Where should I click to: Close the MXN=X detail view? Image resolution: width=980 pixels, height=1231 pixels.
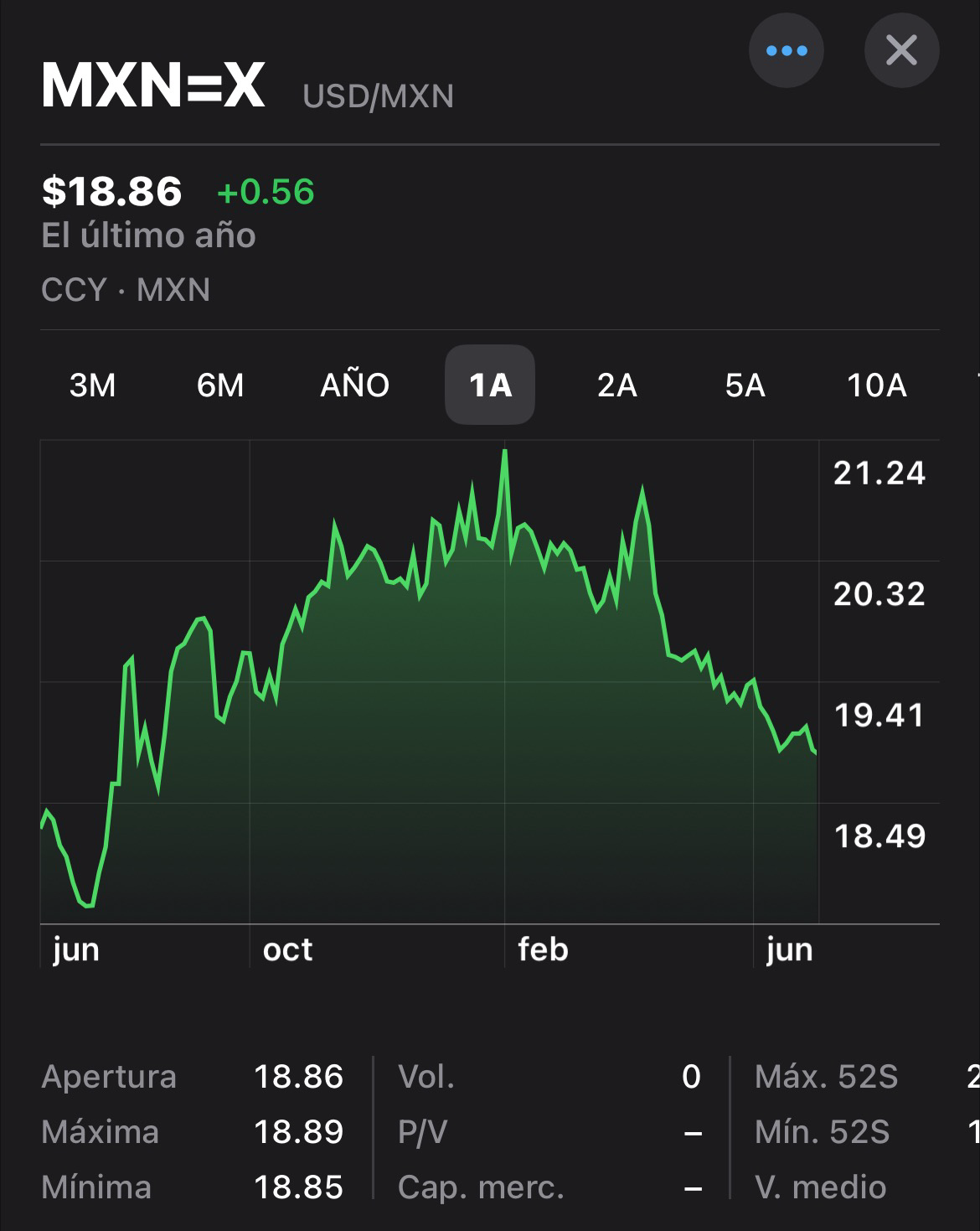pos(901,50)
